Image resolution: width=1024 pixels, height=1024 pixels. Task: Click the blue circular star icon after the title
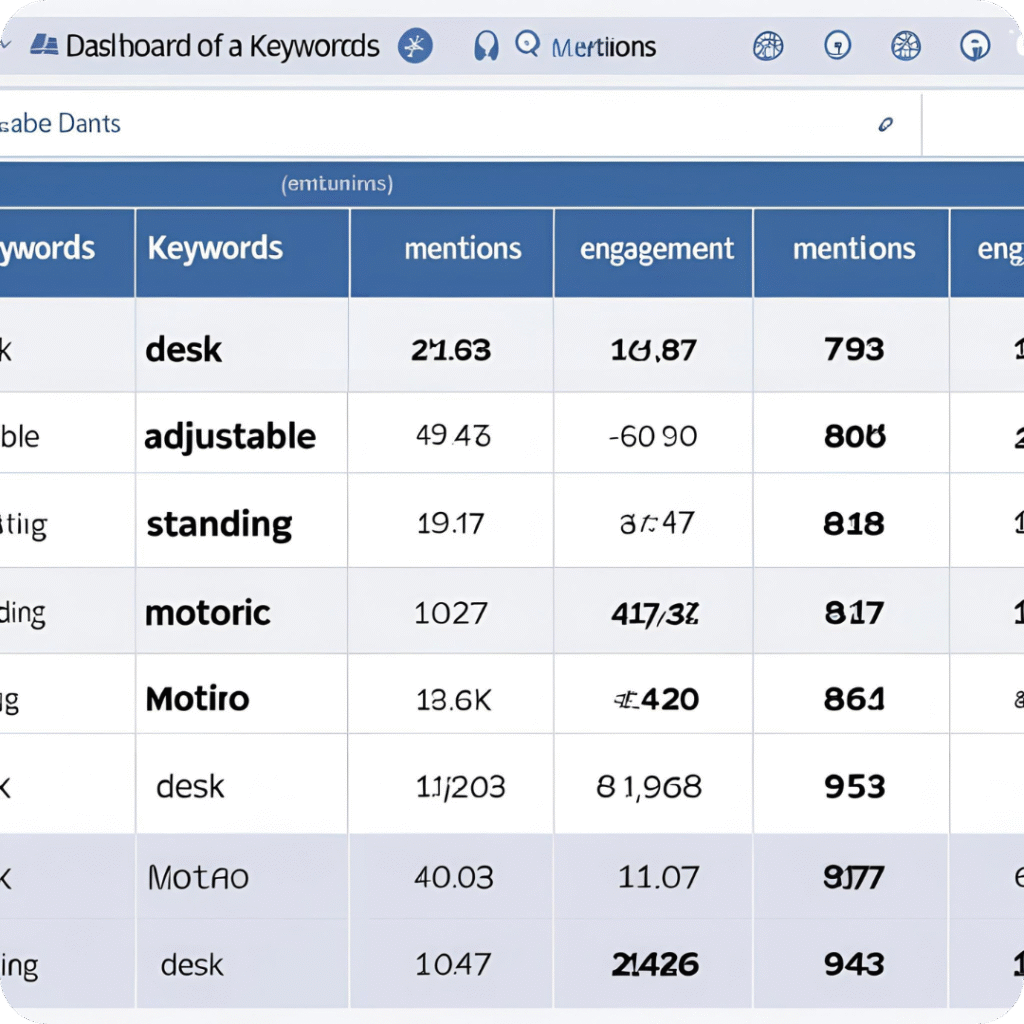click(414, 46)
